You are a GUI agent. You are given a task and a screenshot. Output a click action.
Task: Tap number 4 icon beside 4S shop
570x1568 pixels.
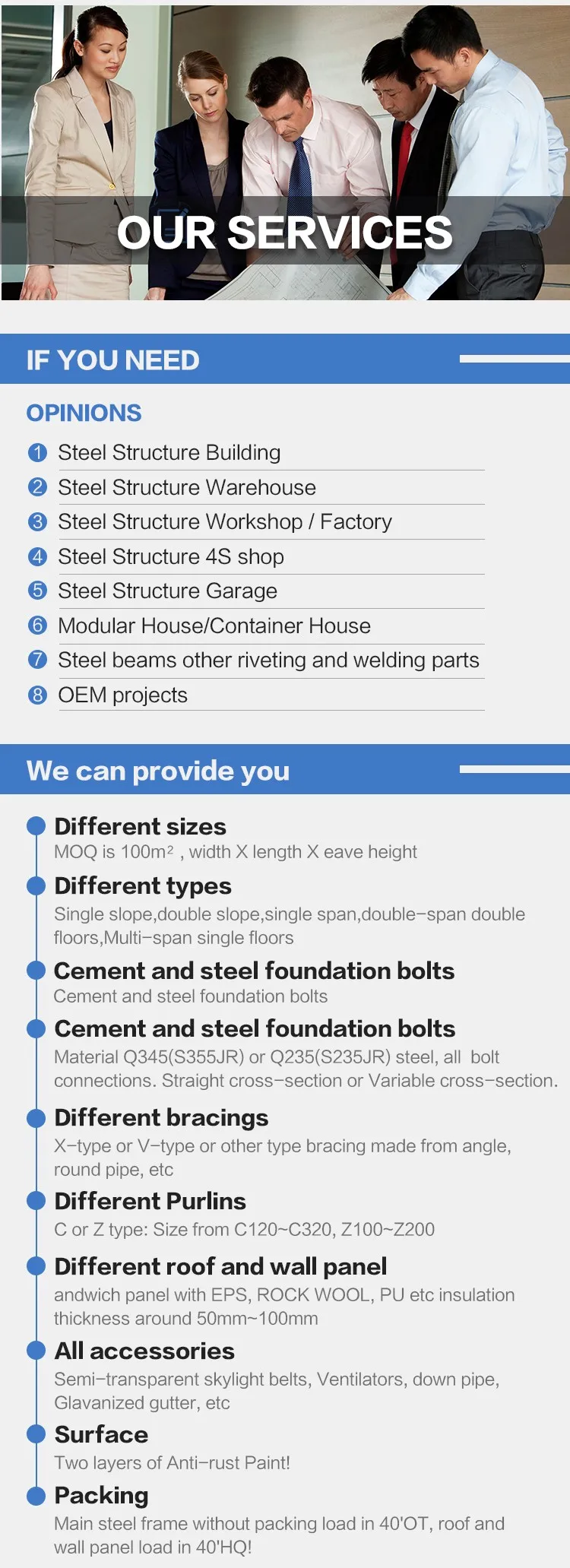pyautogui.click(x=37, y=556)
